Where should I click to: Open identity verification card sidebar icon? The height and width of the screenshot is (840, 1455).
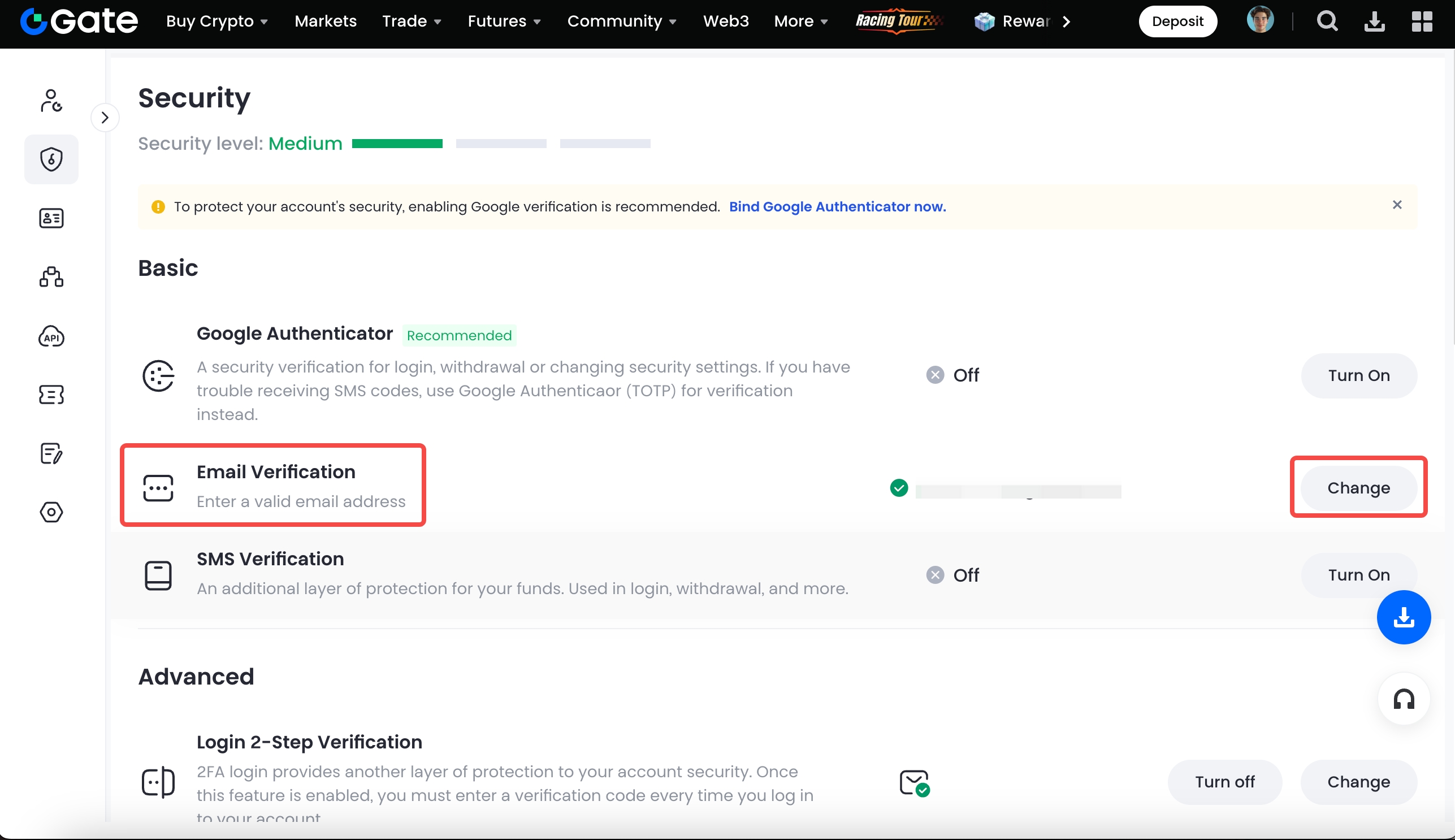pyautogui.click(x=51, y=218)
